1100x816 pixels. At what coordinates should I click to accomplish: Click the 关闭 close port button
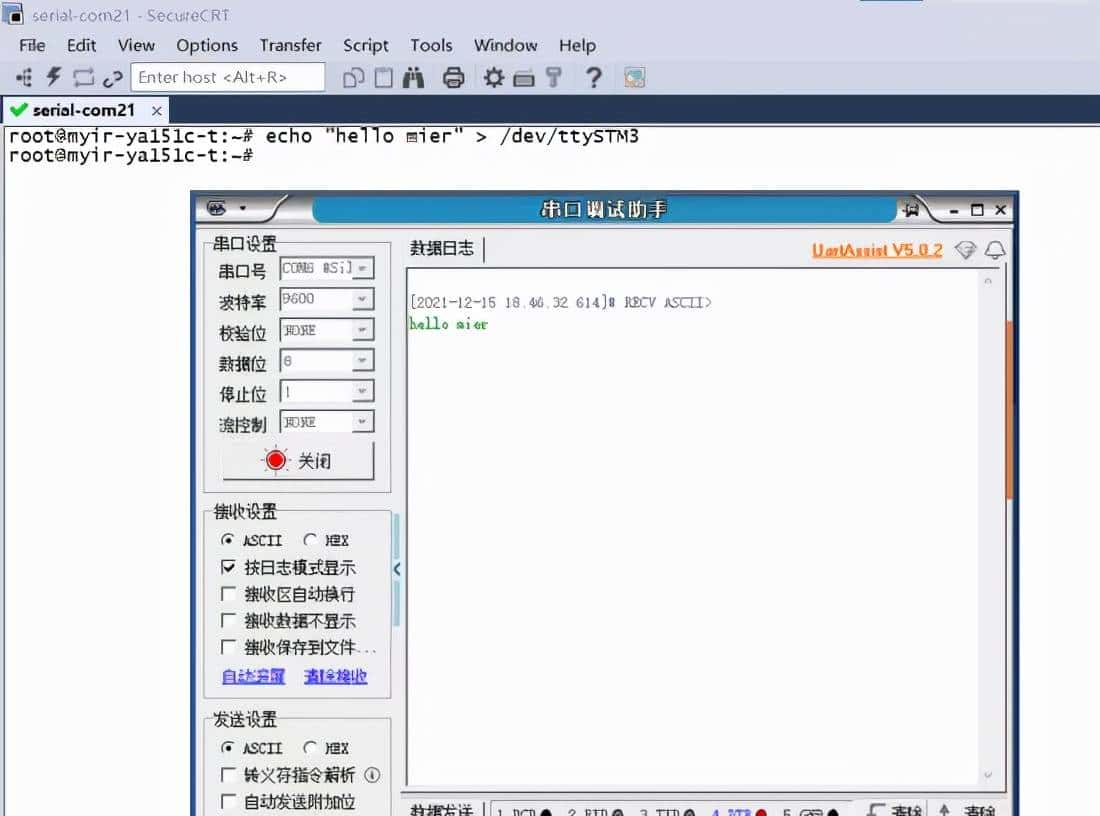pyautogui.click(x=300, y=460)
